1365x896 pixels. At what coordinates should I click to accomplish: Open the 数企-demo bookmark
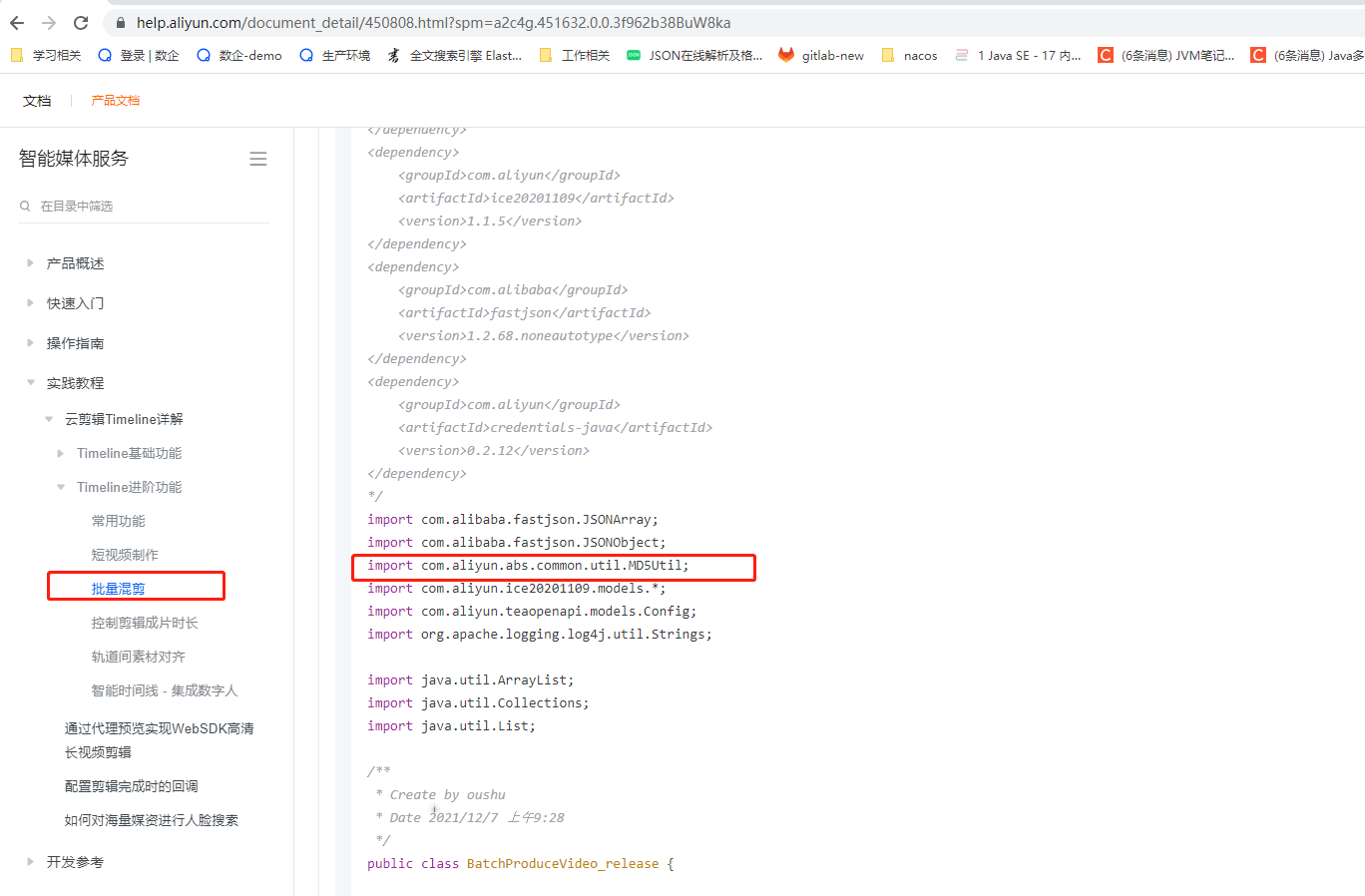point(239,55)
